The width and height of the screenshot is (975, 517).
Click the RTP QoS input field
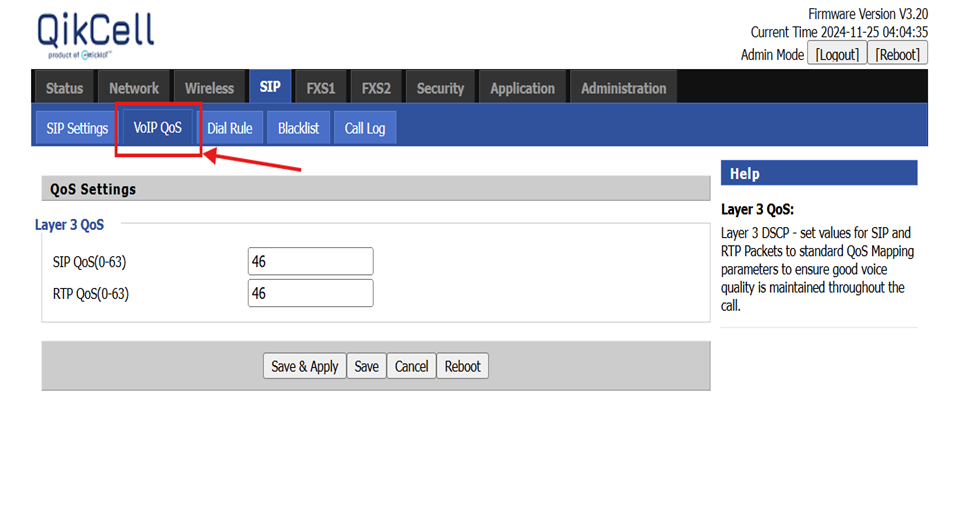click(x=310, y=294)
